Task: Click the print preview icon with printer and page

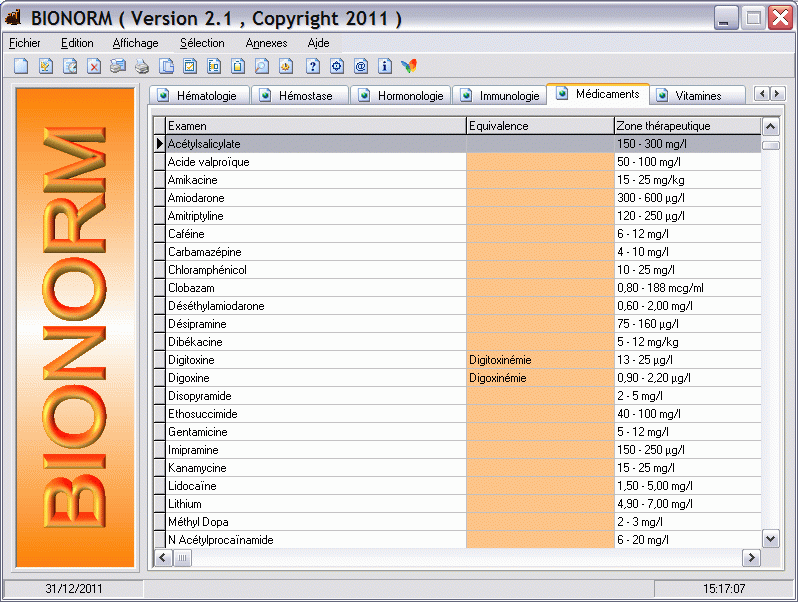Action: tap(118, 66)
